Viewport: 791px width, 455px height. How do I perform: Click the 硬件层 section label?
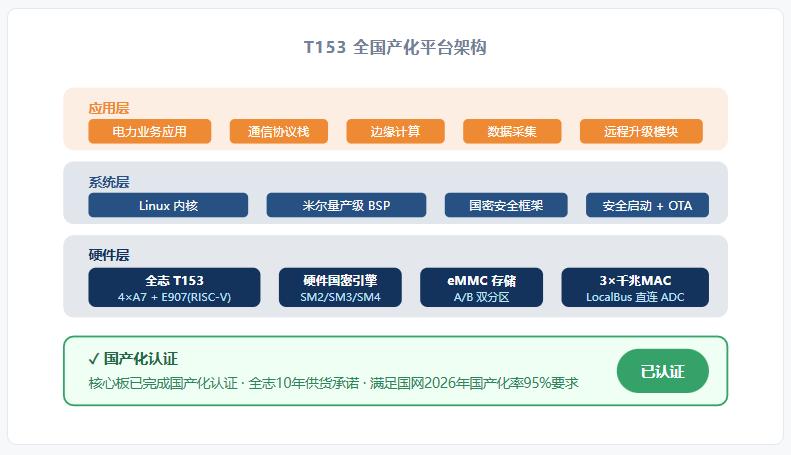(108, 255)
